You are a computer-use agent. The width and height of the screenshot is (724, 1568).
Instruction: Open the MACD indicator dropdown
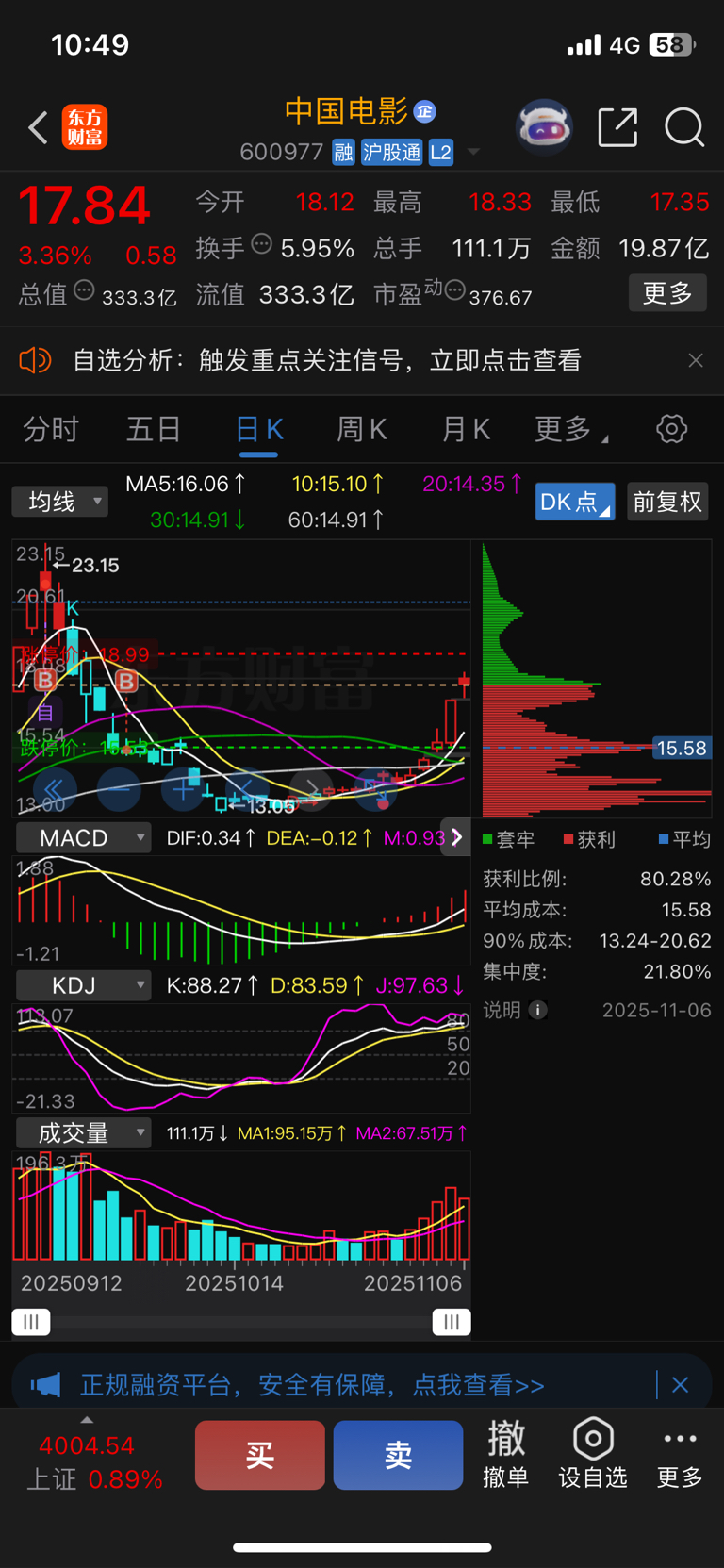click(x=83, y=837)
